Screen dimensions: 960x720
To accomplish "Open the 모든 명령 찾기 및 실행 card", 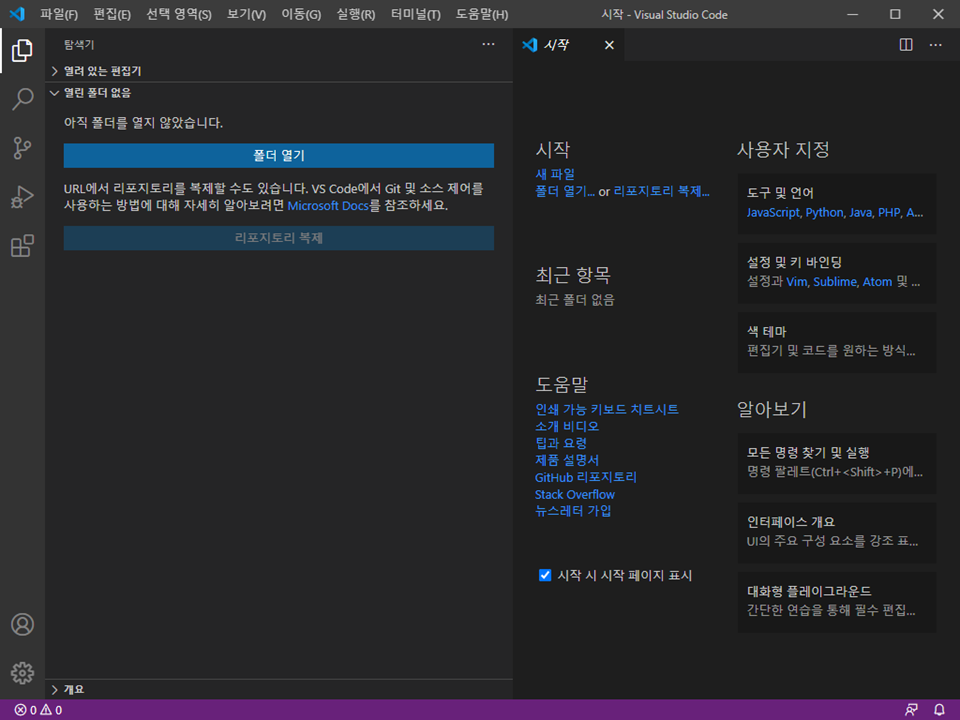I will tap(837, 463).
